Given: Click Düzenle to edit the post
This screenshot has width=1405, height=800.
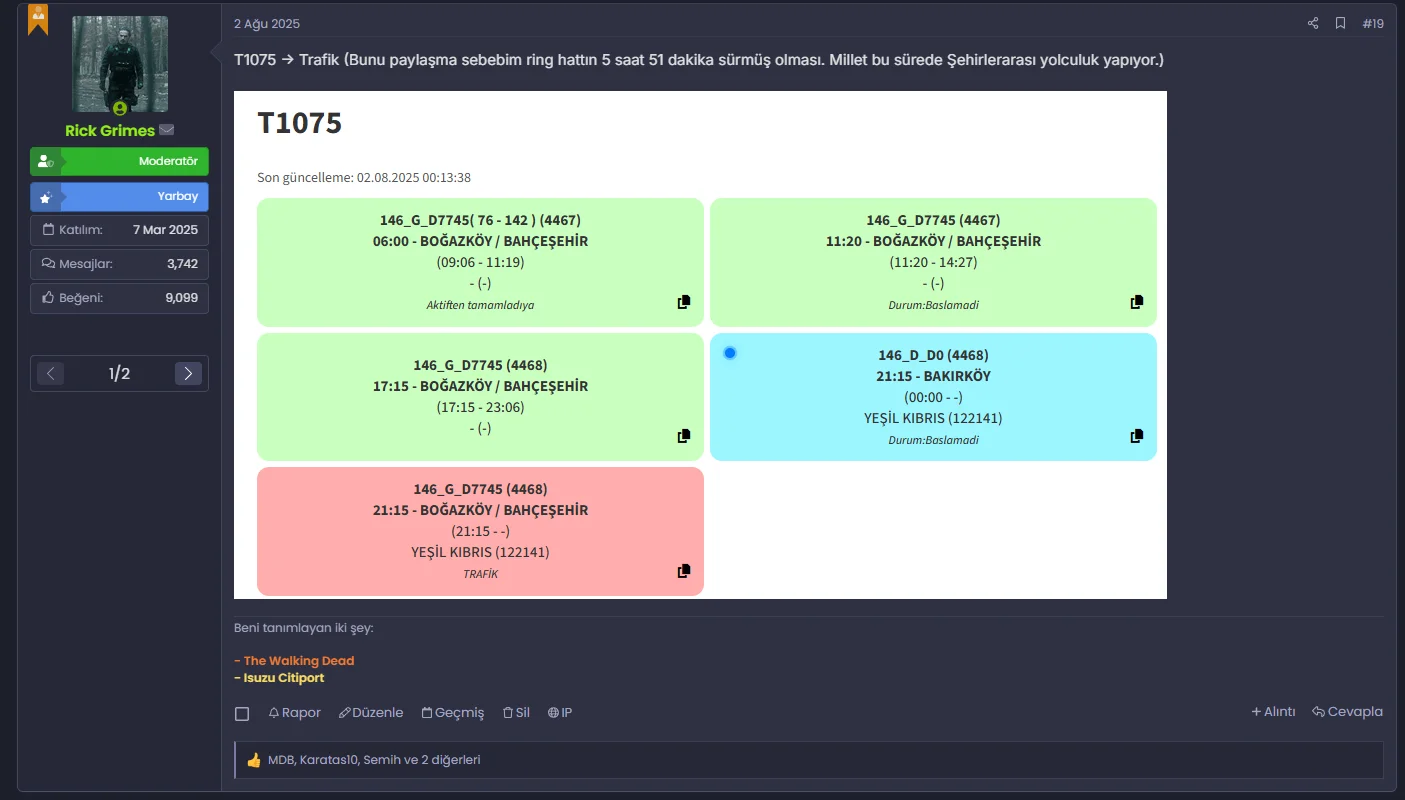Looking at the screenshot, I should point(371,713).
